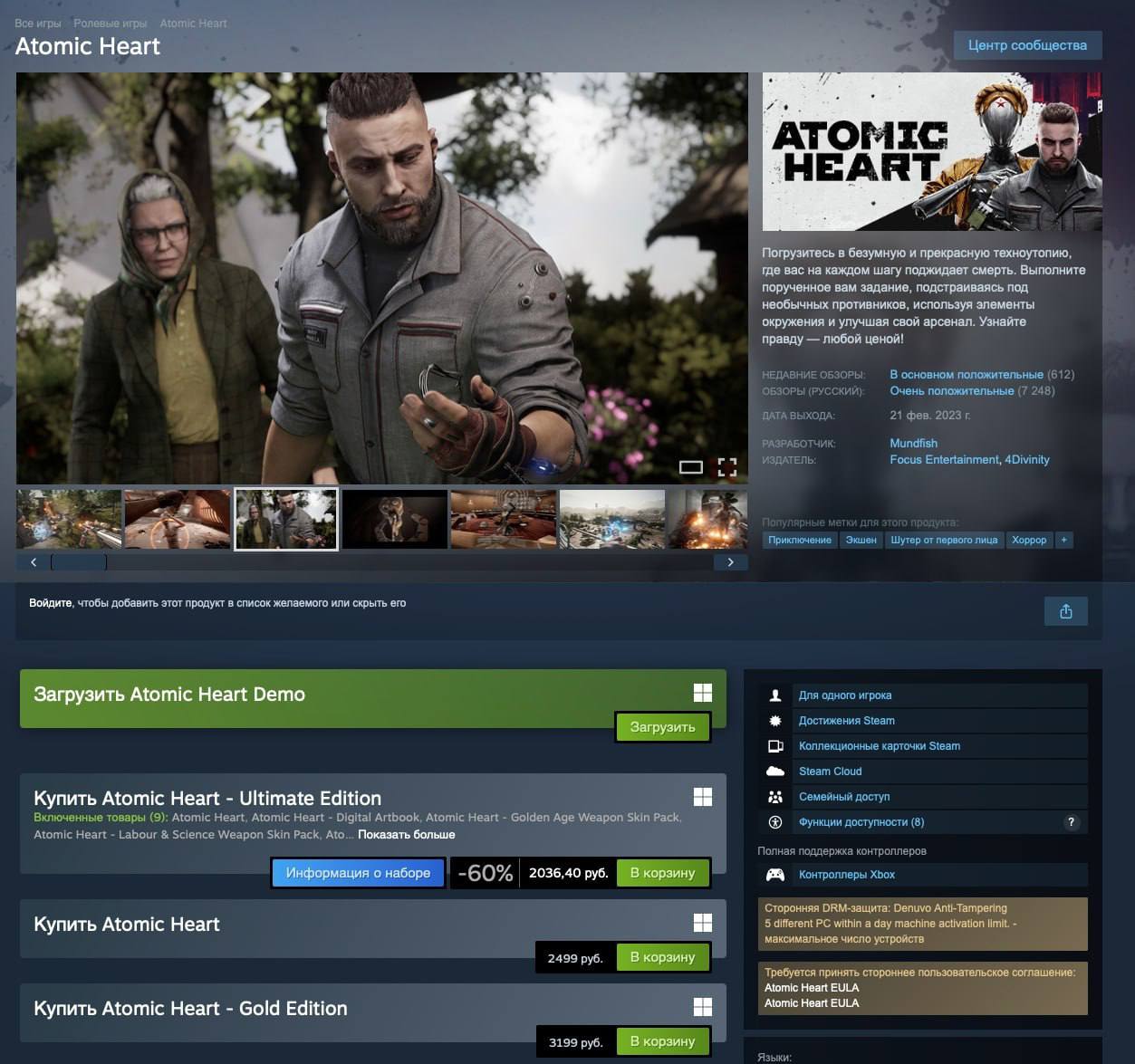Screen dimensions: 1135x1064
Task: Add base Atomic Heart to cart
Action: [x=662, y=957]
